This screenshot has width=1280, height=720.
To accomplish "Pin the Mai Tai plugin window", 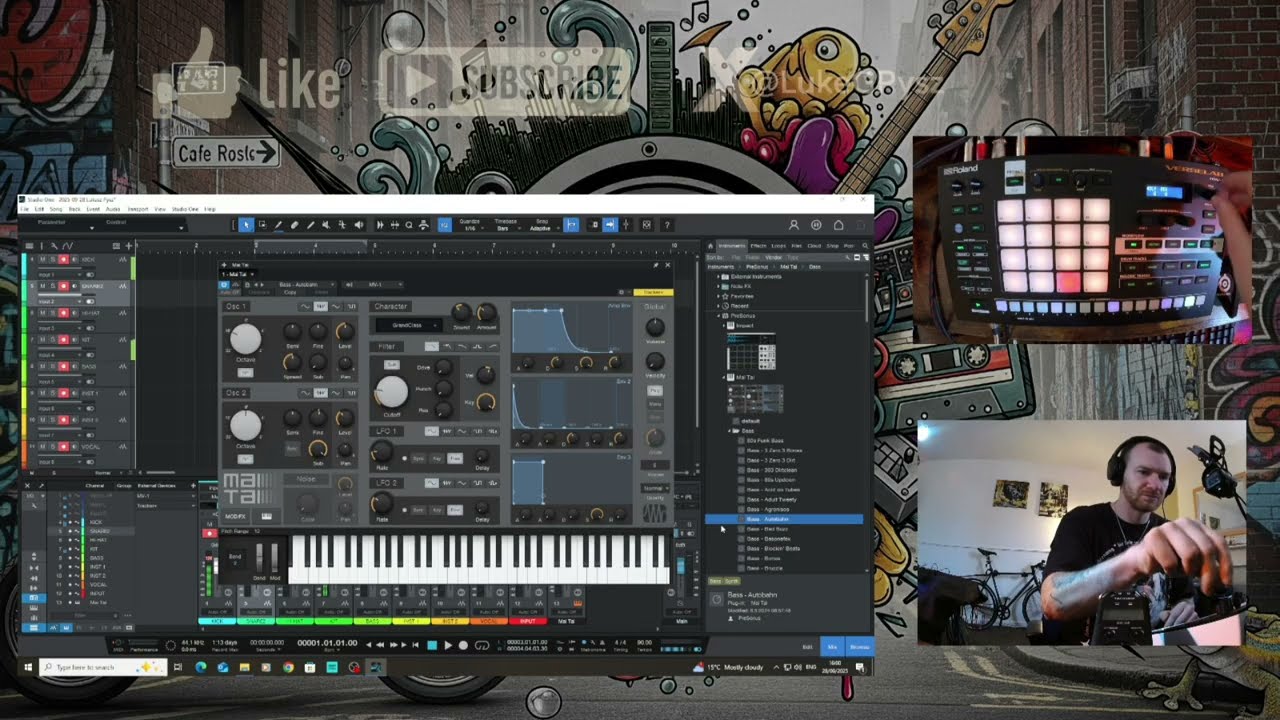I will [x=656, y=265].
